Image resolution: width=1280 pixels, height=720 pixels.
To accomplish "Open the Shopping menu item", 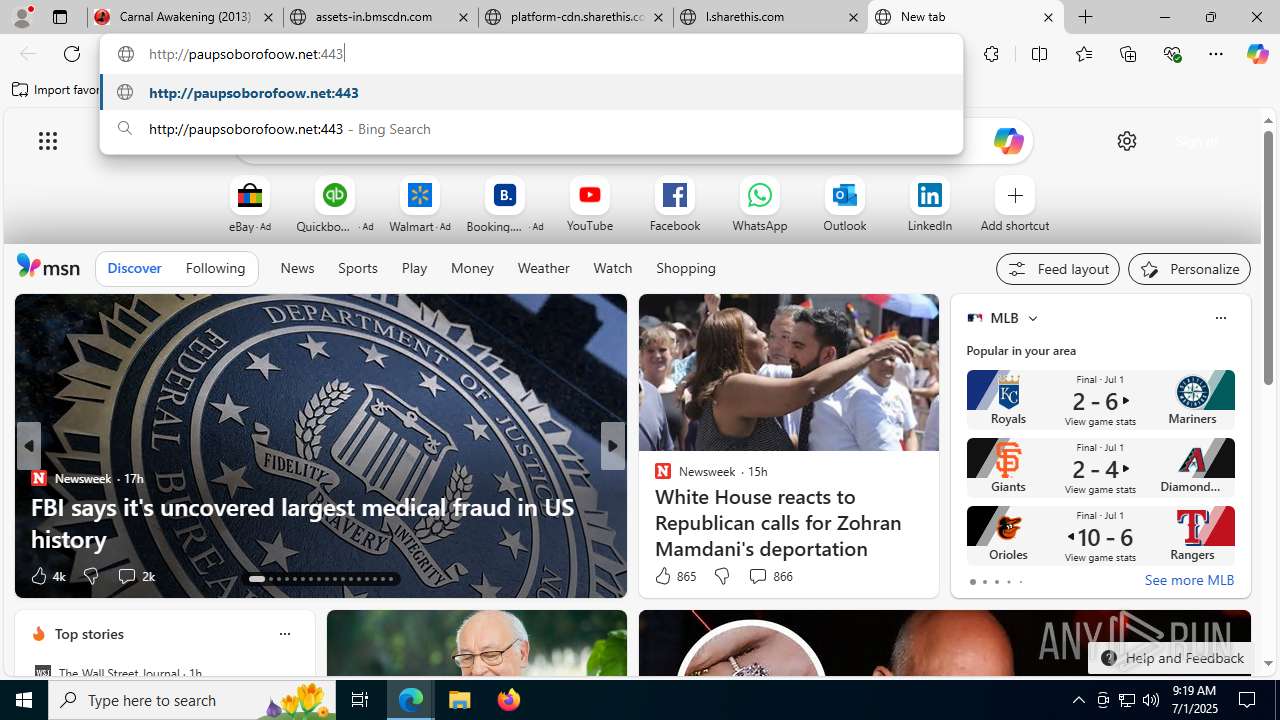I will [686, 268].
